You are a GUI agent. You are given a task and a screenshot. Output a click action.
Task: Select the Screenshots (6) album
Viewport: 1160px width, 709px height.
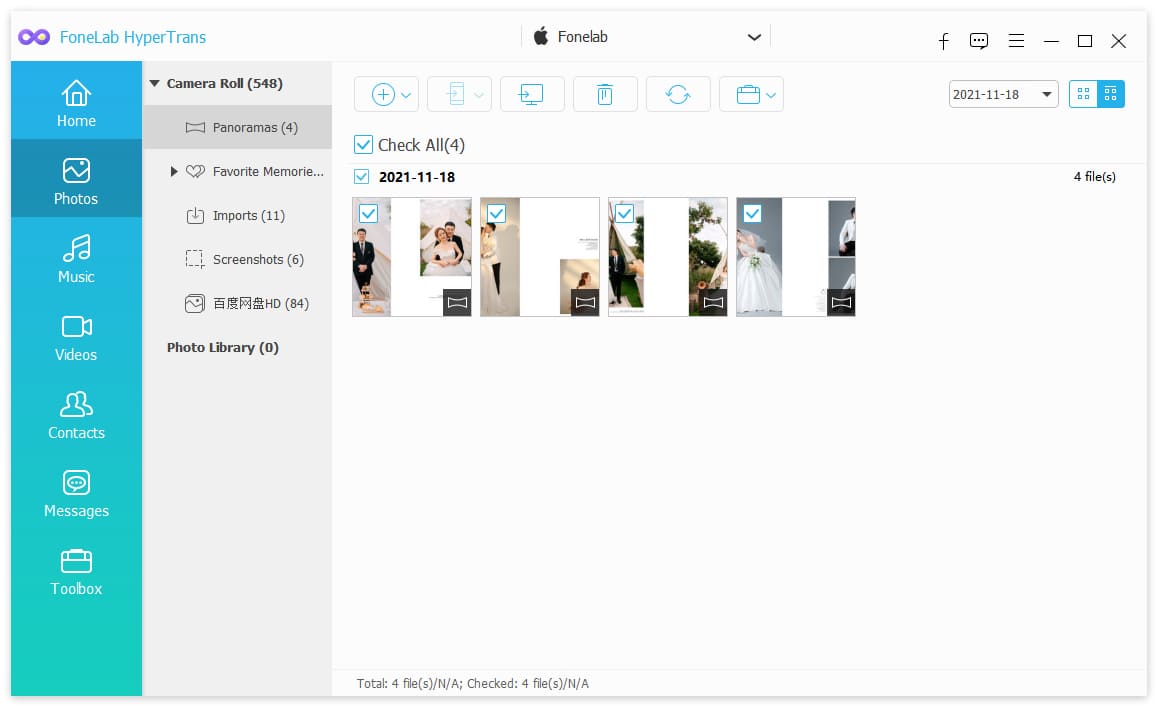point(237,260)
